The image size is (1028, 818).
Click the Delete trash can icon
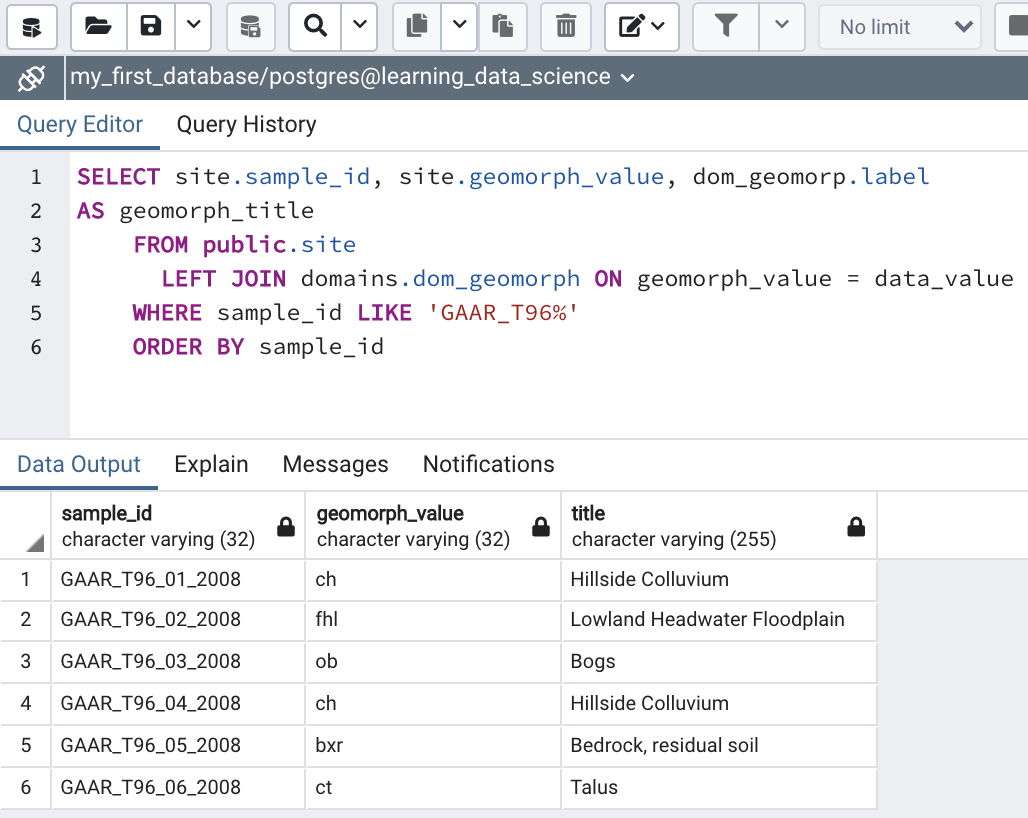(x=566, y=27)
